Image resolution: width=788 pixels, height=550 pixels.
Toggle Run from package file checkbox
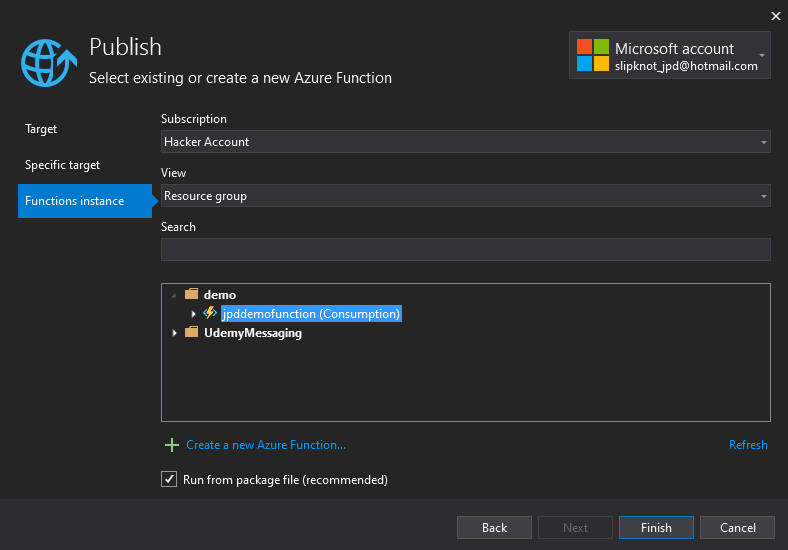pos(169,480)
